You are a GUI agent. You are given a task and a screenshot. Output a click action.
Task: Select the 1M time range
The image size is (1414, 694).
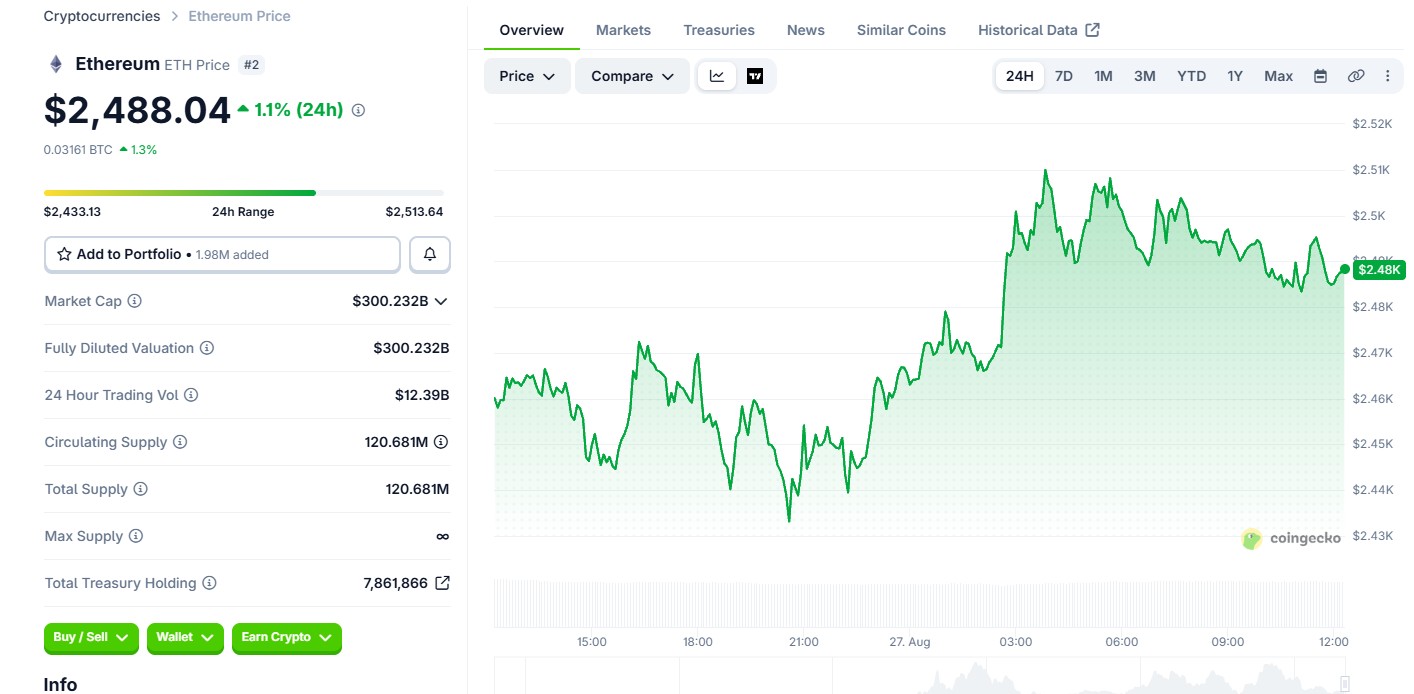[x=1103, y=76]
